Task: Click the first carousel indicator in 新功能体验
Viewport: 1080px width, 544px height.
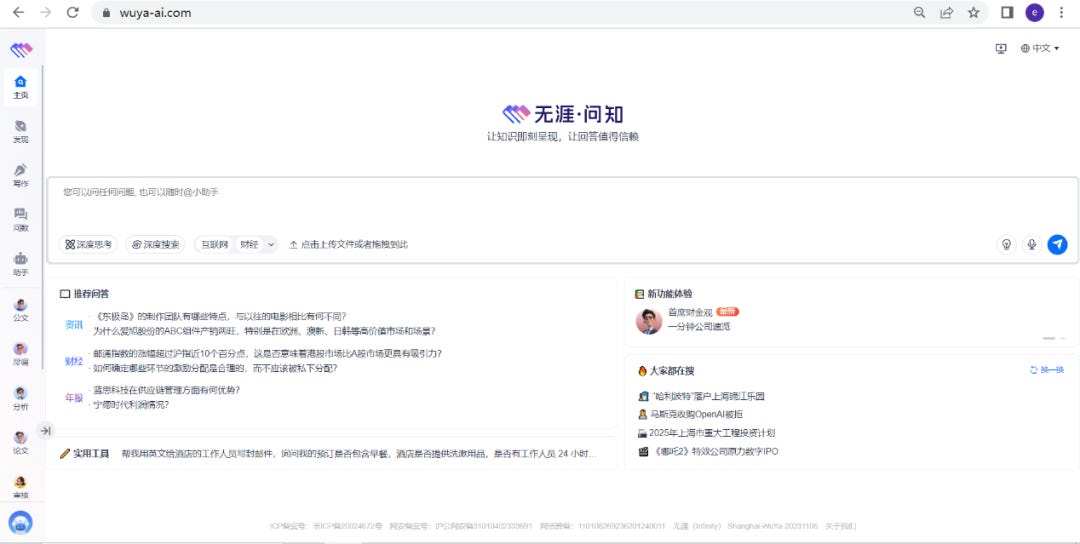Action: click(x=1049, y=338)
